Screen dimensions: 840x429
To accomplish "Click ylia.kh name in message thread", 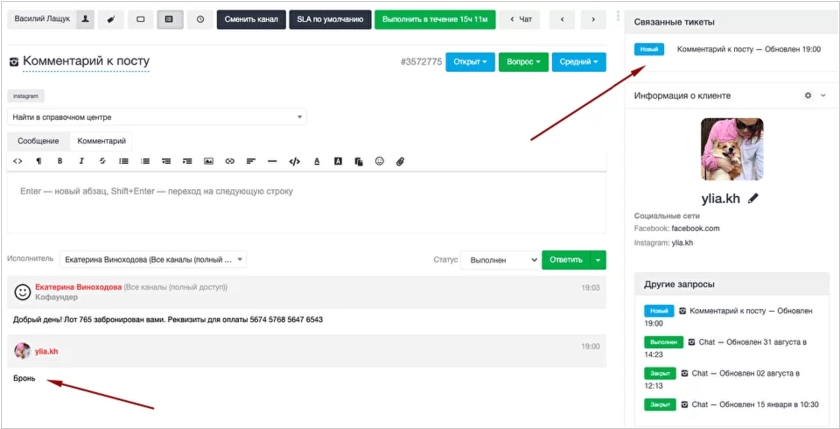I will [x=46, y=351].
